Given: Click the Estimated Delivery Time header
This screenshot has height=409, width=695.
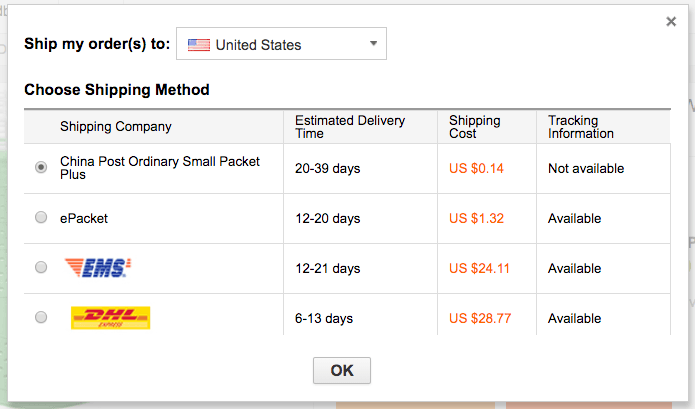Looking at the screenshot, I should click(x=350, y=127).
